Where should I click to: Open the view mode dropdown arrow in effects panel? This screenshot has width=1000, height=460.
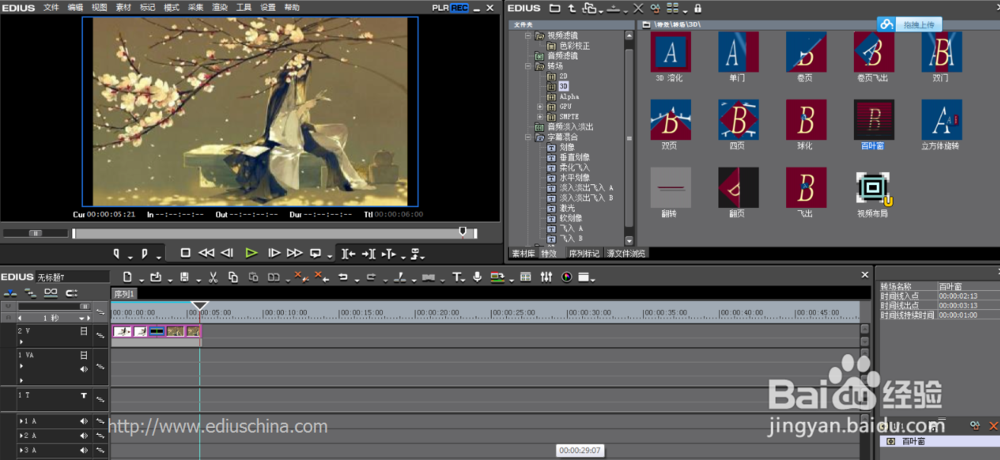pyautogui.click(x=685, y=11)
